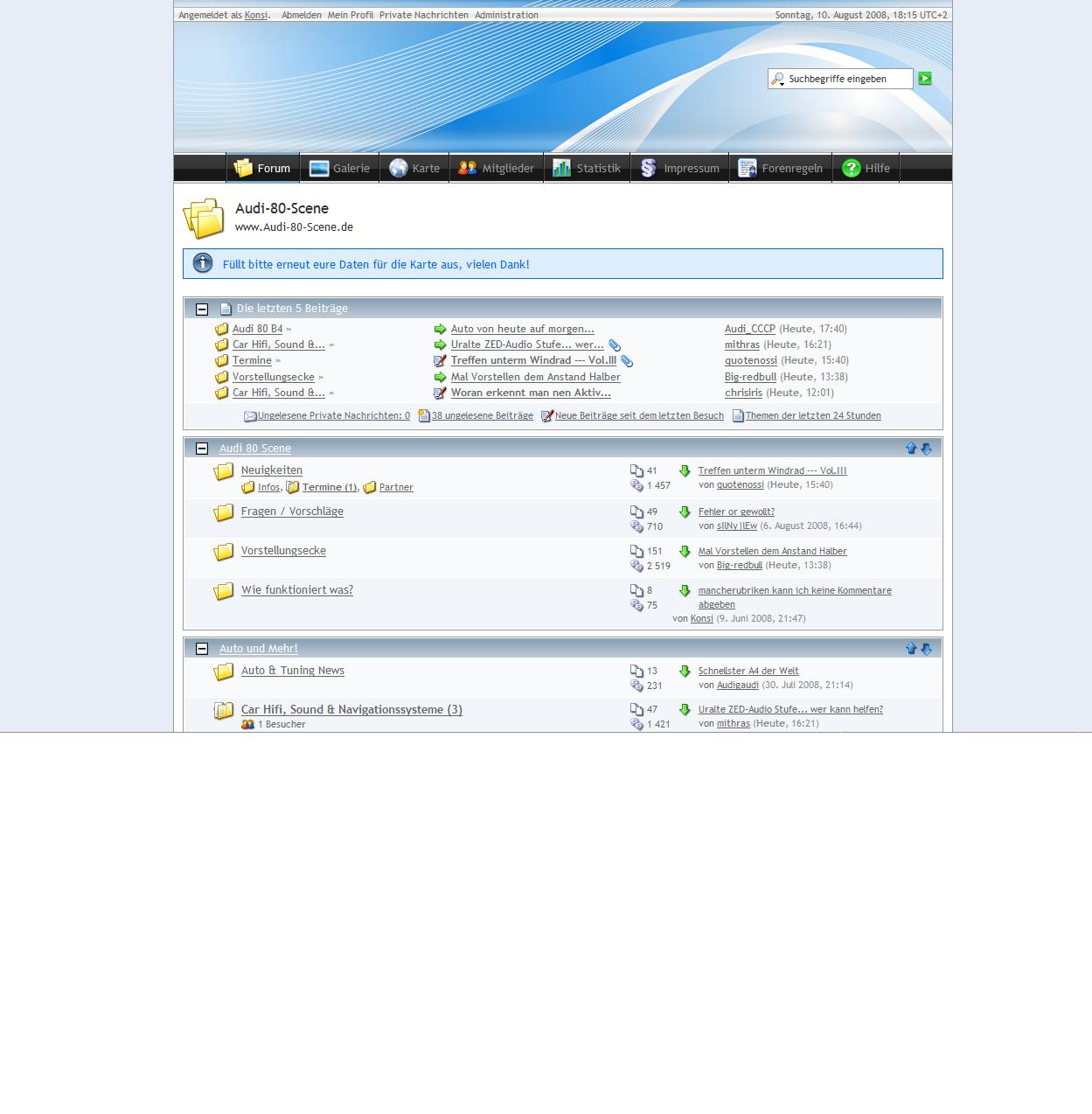Click blue up arrow in Audi 80 Scene header
Screen dimensions: 1092x1114
[x=911, y=449]
